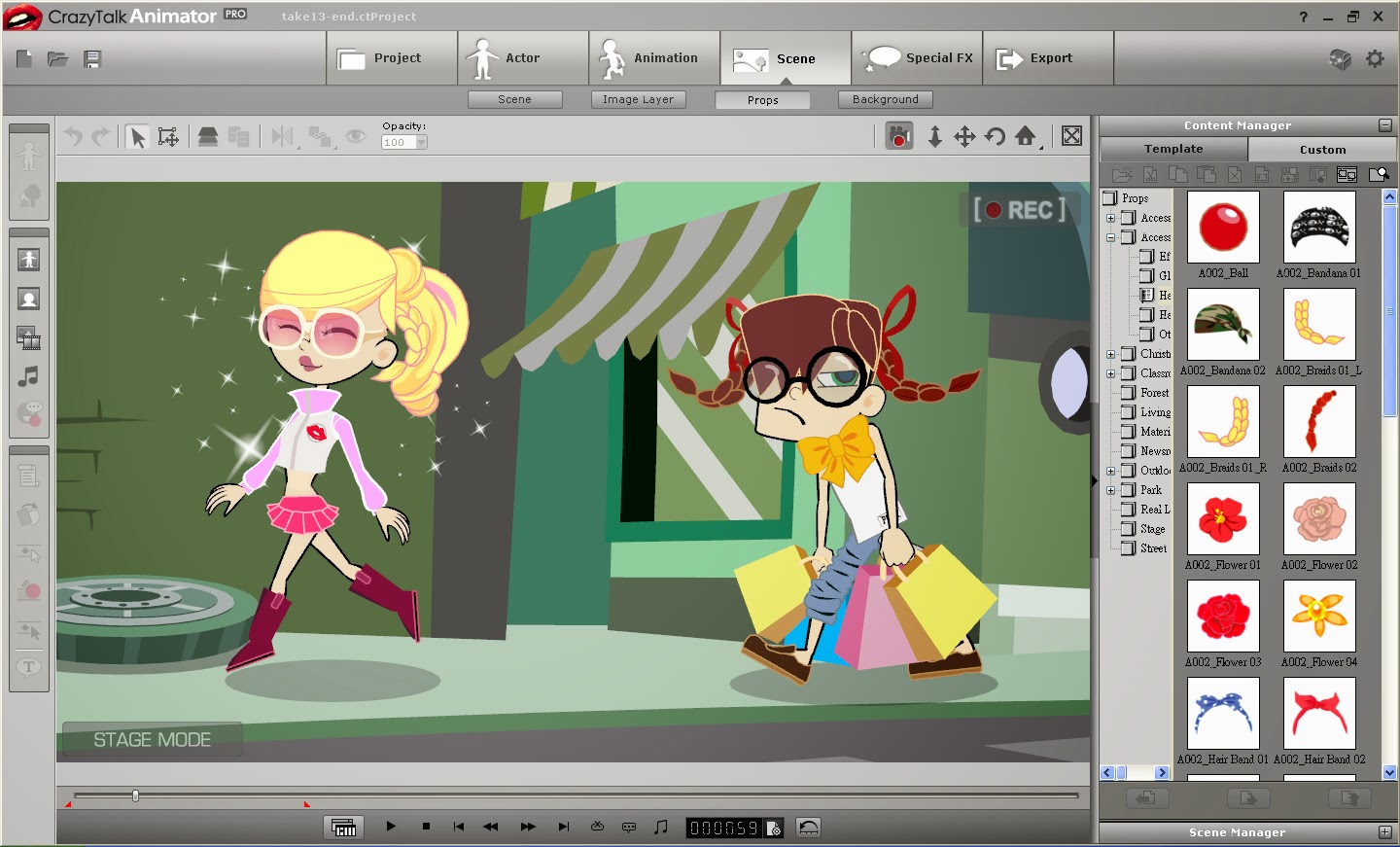This screenshot has height=847, width=1400.
Task: Open the image and video media tool
Action: (x=29, y=337)
